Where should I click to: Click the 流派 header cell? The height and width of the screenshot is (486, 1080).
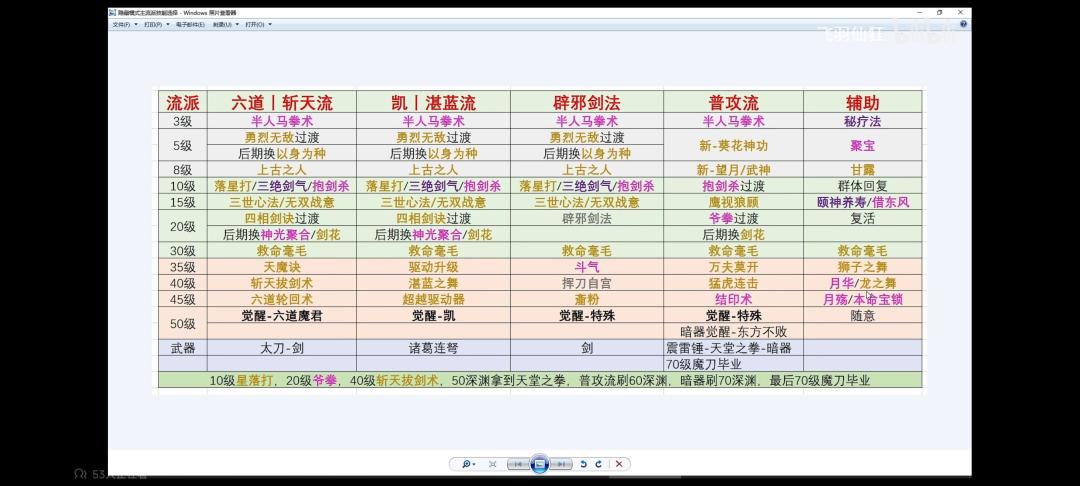pyautogui.click(x=183, y=103)
